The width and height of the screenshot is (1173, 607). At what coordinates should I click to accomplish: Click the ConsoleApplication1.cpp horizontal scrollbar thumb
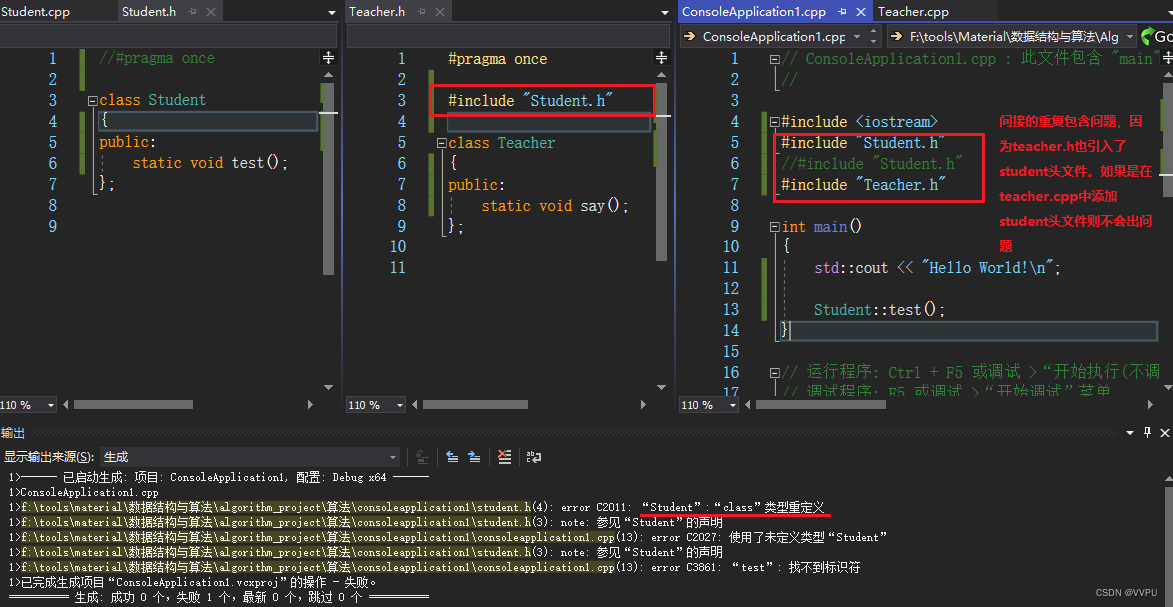[x=821, y=404]
